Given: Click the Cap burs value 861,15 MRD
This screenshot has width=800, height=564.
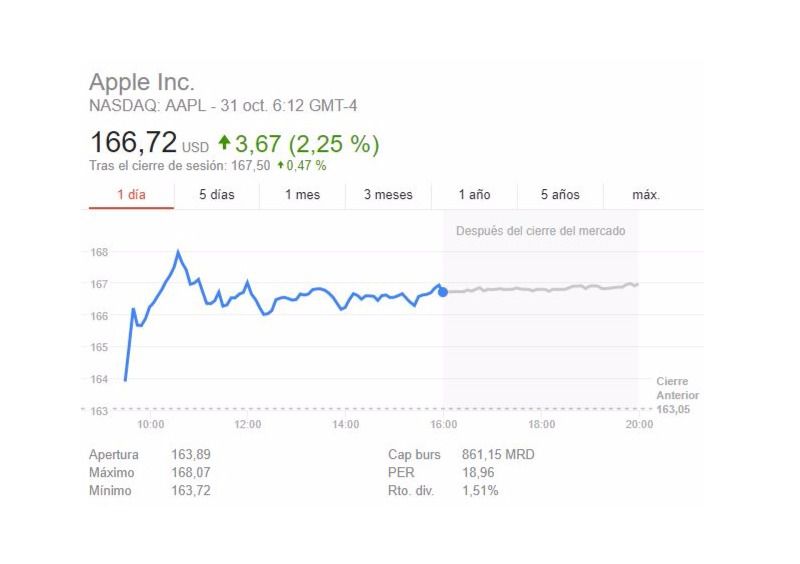Looking at the screenshot, I should click(x=498, y=454).
